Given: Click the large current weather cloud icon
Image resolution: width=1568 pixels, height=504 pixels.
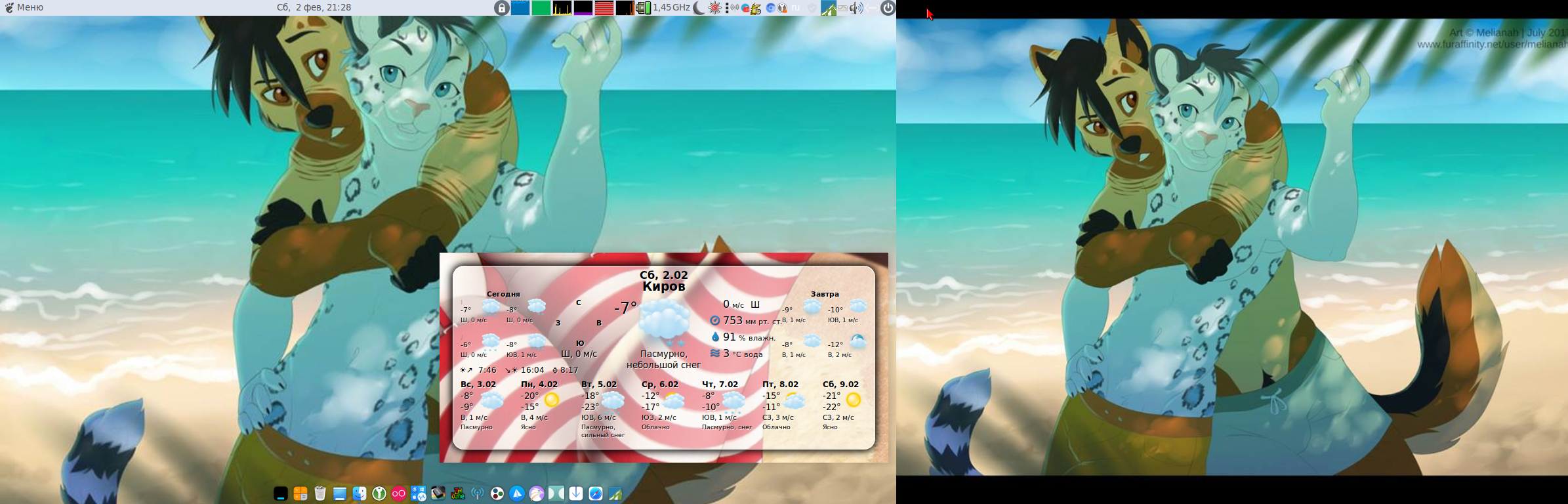Looking at the screenshot, I should (665, 322).
